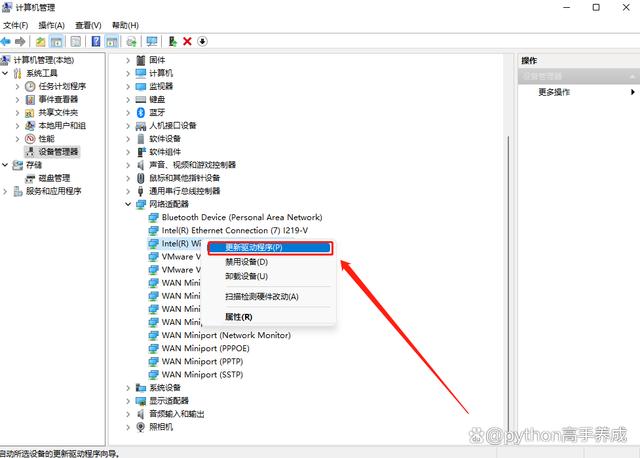Screen dimensions: 640x458
Task: Toggle the show/hide console tree icon
Action: 56,41
